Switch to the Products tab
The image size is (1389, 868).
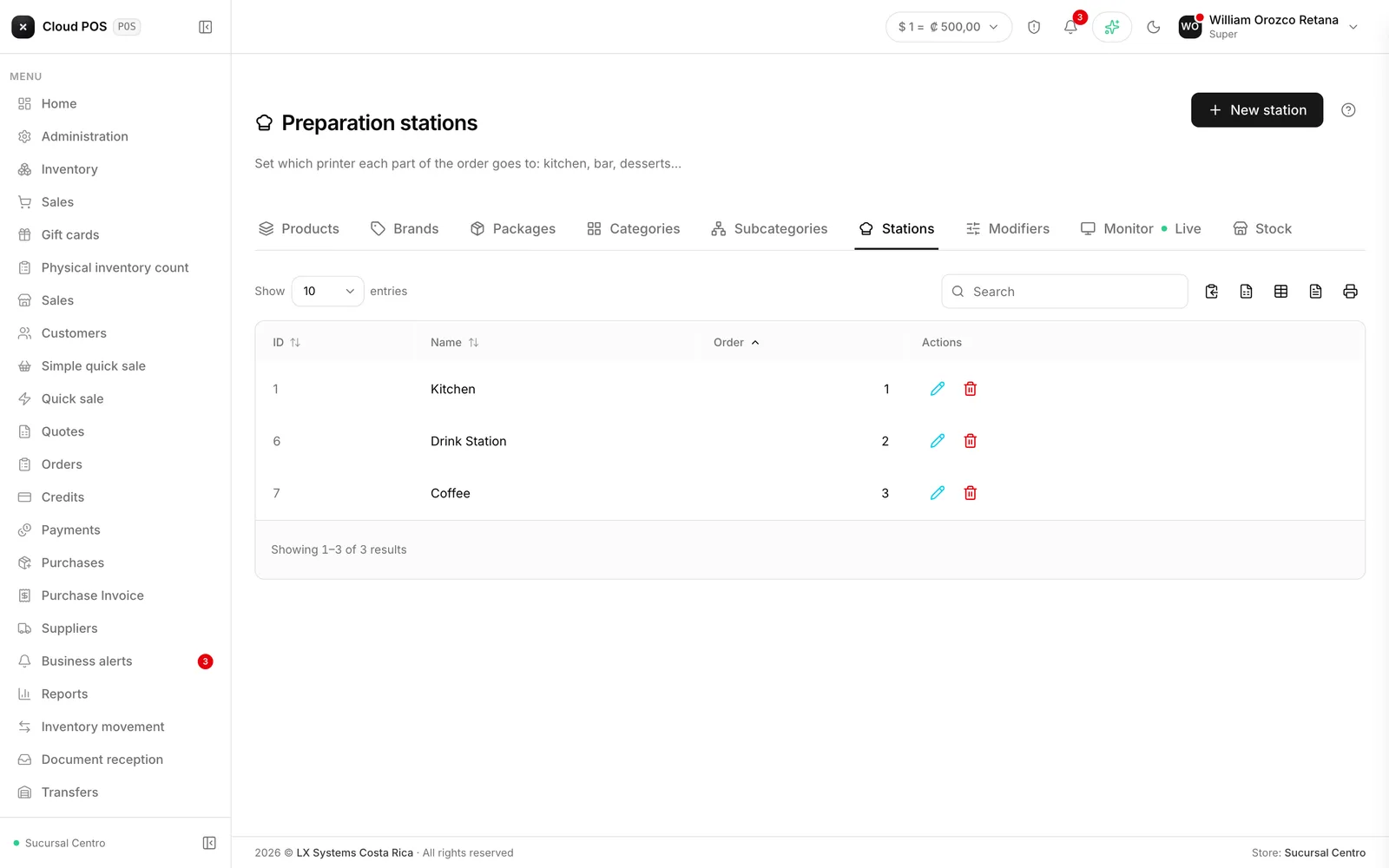pyautogui.click(x=299, y=229)
